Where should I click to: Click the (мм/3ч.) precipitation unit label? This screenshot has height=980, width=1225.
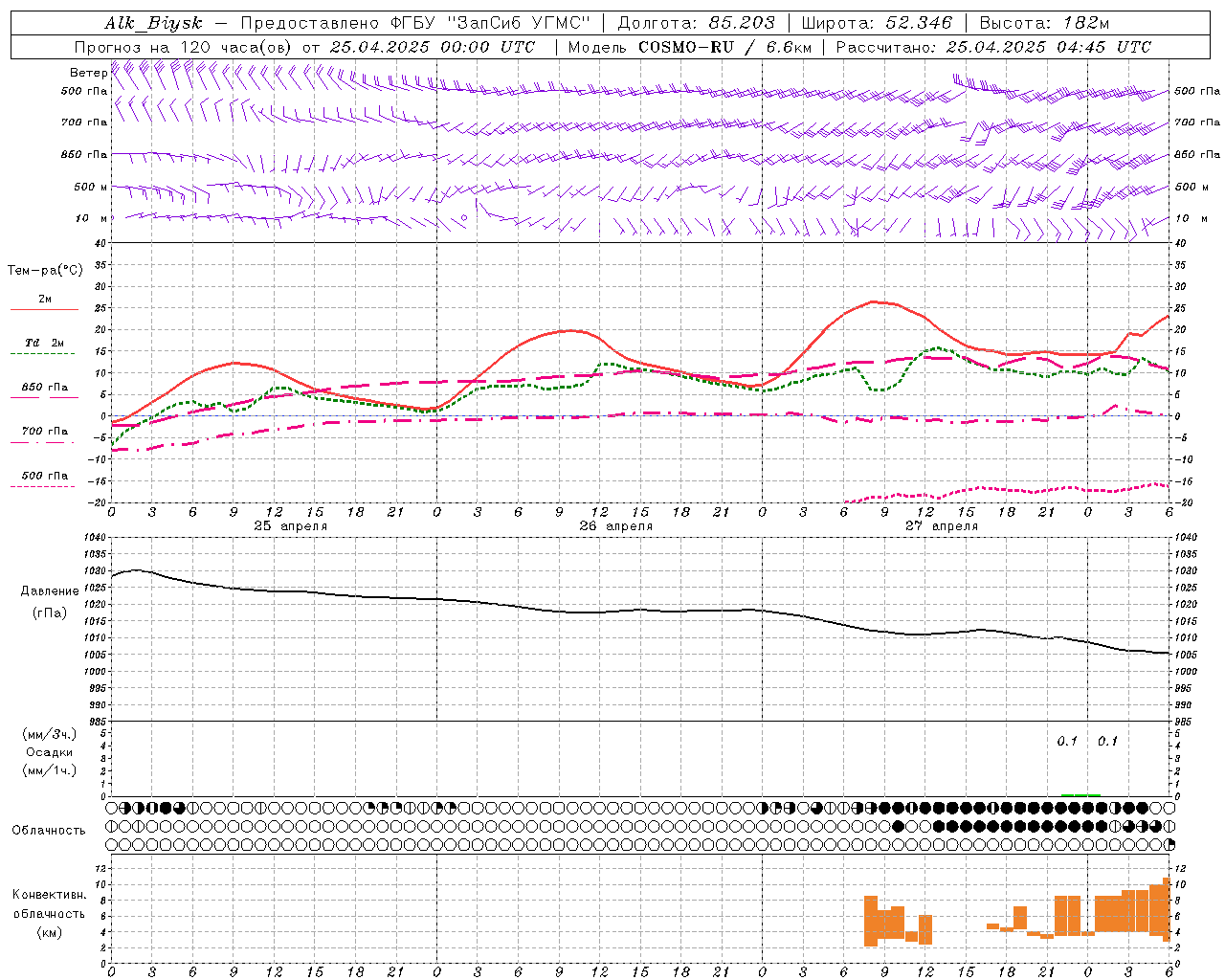(49, 734)
